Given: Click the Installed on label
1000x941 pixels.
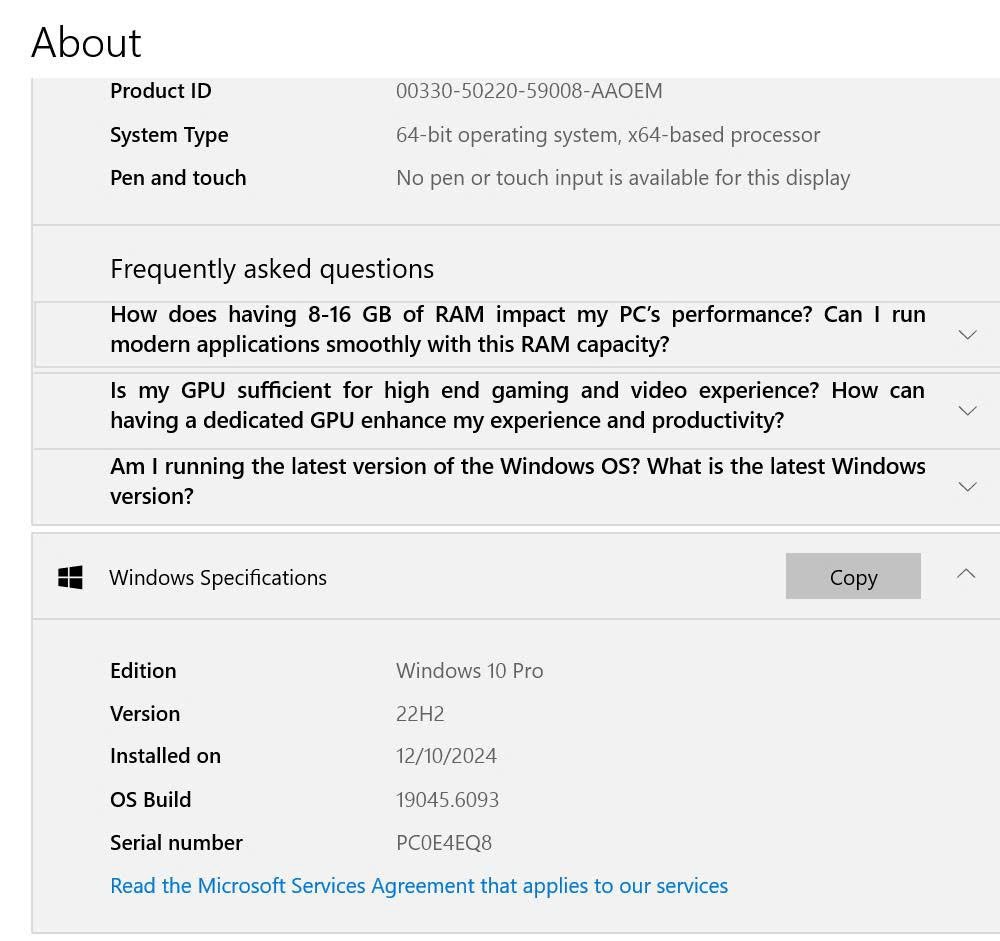Looking at the screenshot, I should coord(166,756).
